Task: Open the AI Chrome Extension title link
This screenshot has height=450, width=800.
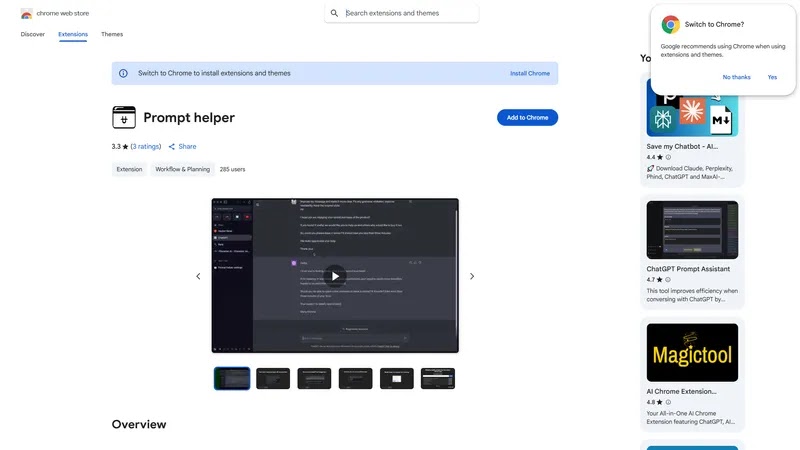Action: [x=681, y=391]
